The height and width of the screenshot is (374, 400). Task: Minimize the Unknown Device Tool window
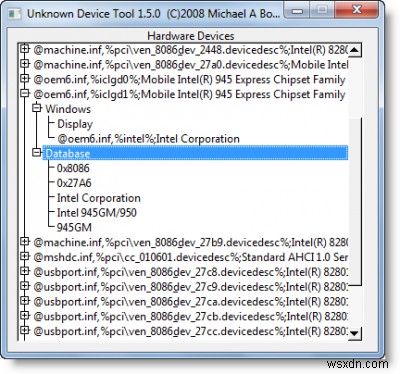pos(297,11)
